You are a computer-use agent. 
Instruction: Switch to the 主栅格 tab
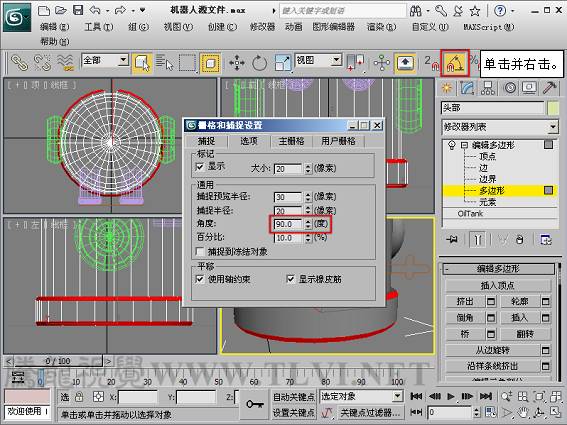pos(291,141)
